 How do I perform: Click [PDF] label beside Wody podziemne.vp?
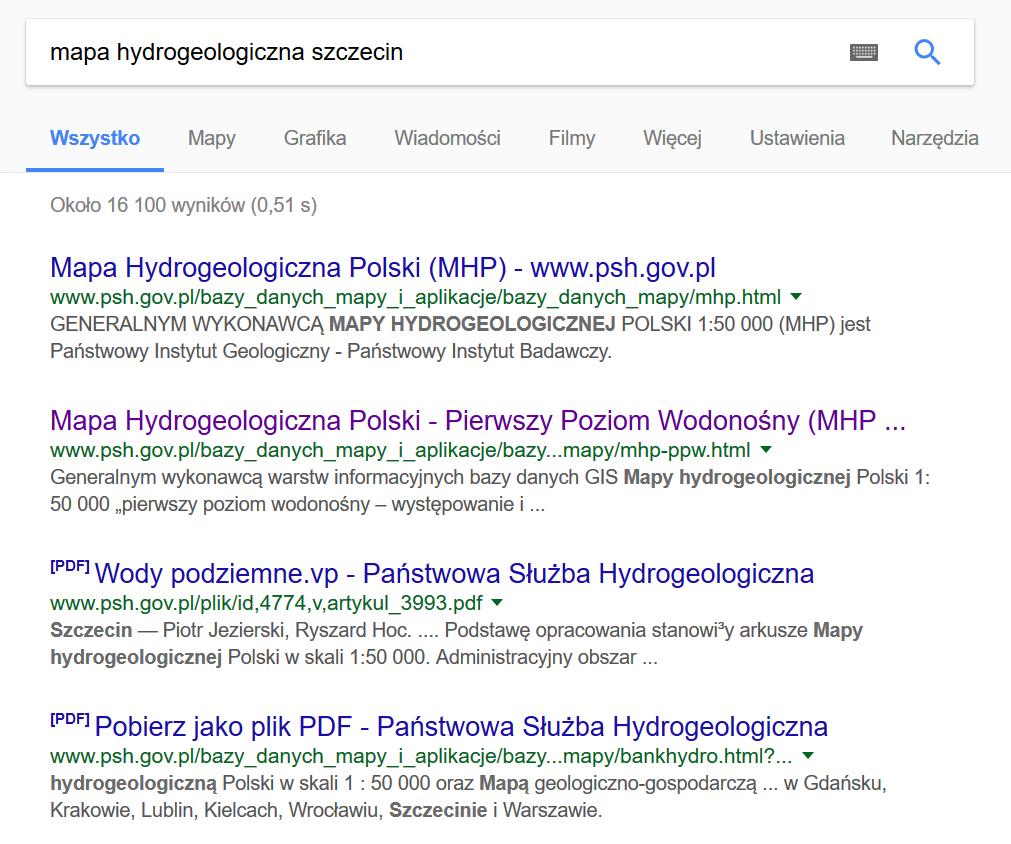tap(70, 566)
